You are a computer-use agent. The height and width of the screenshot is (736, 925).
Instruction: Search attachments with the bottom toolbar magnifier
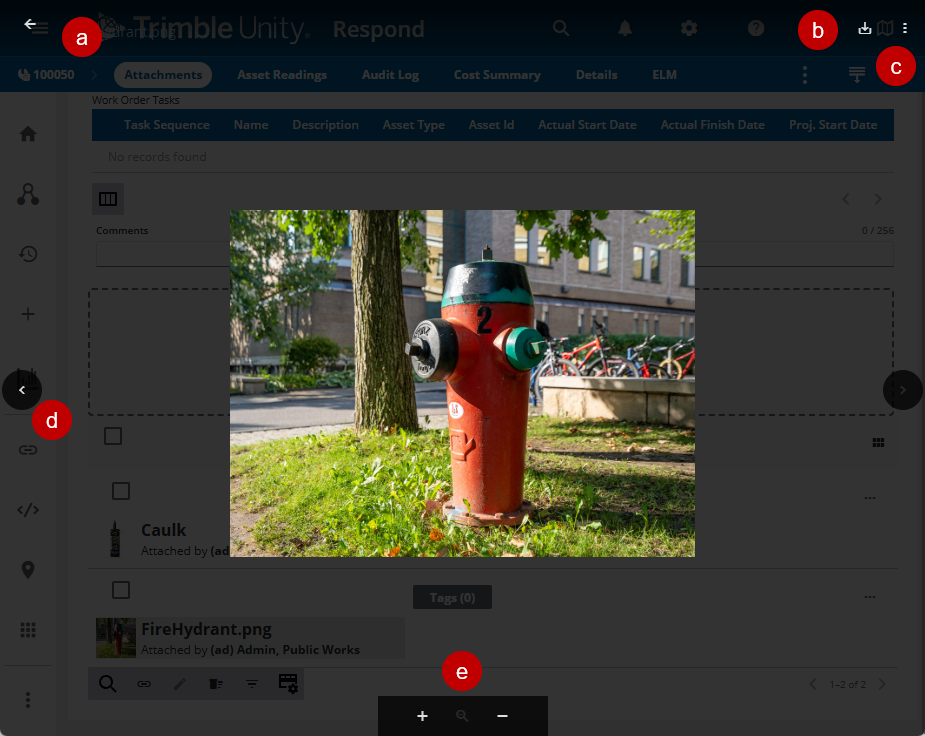pos(107,684)
